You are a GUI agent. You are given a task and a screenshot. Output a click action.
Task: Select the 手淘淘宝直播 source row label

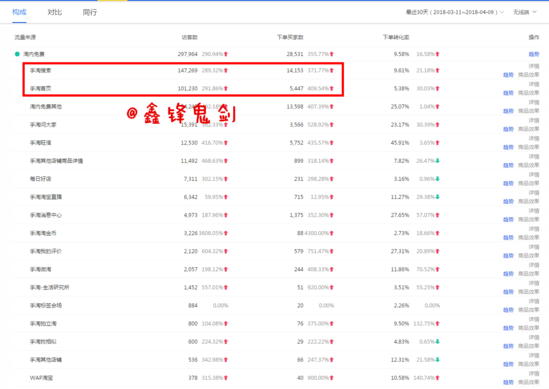[x=46, y=197]
